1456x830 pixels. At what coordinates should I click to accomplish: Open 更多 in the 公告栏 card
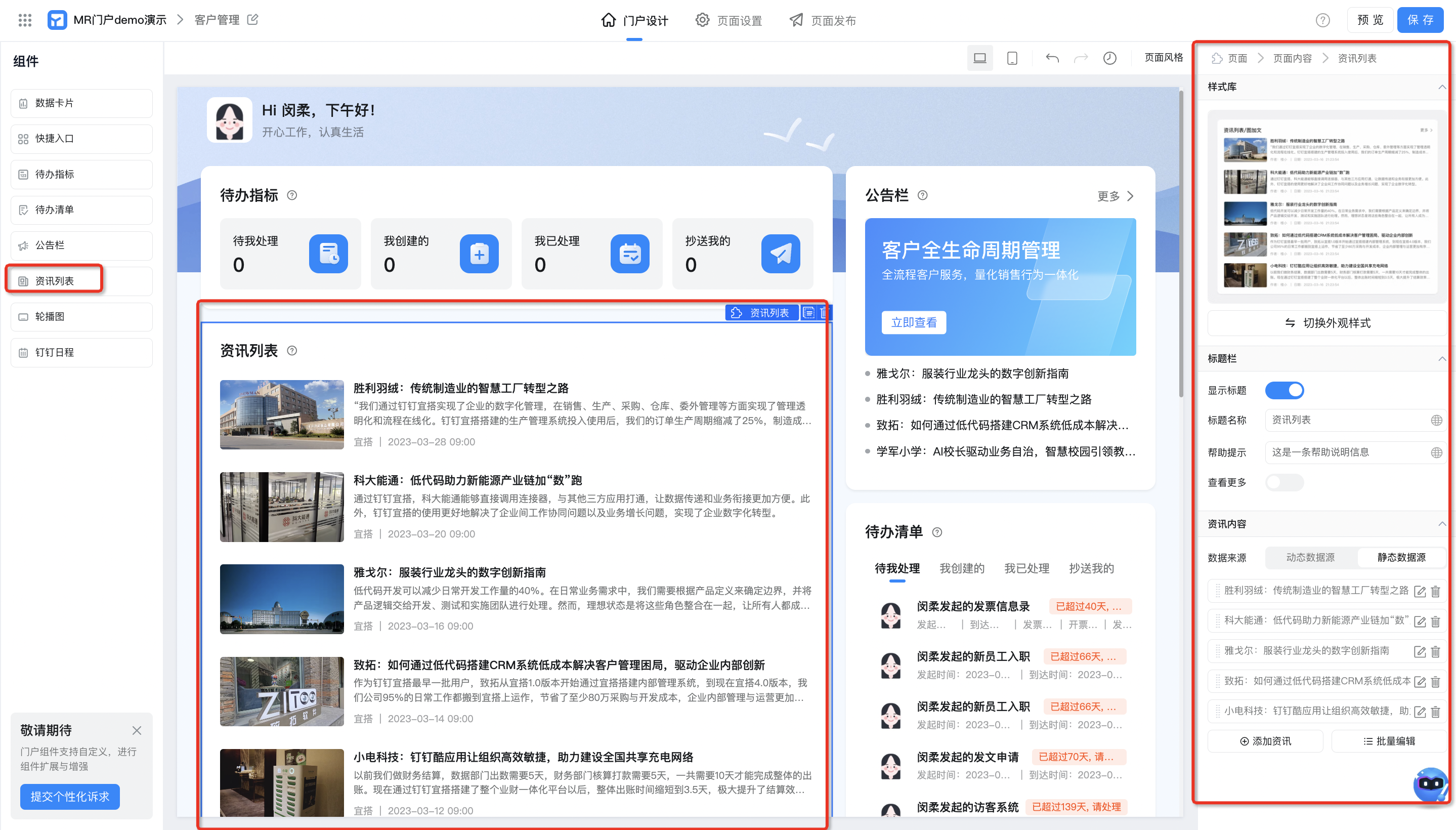tap(1115, 196)
